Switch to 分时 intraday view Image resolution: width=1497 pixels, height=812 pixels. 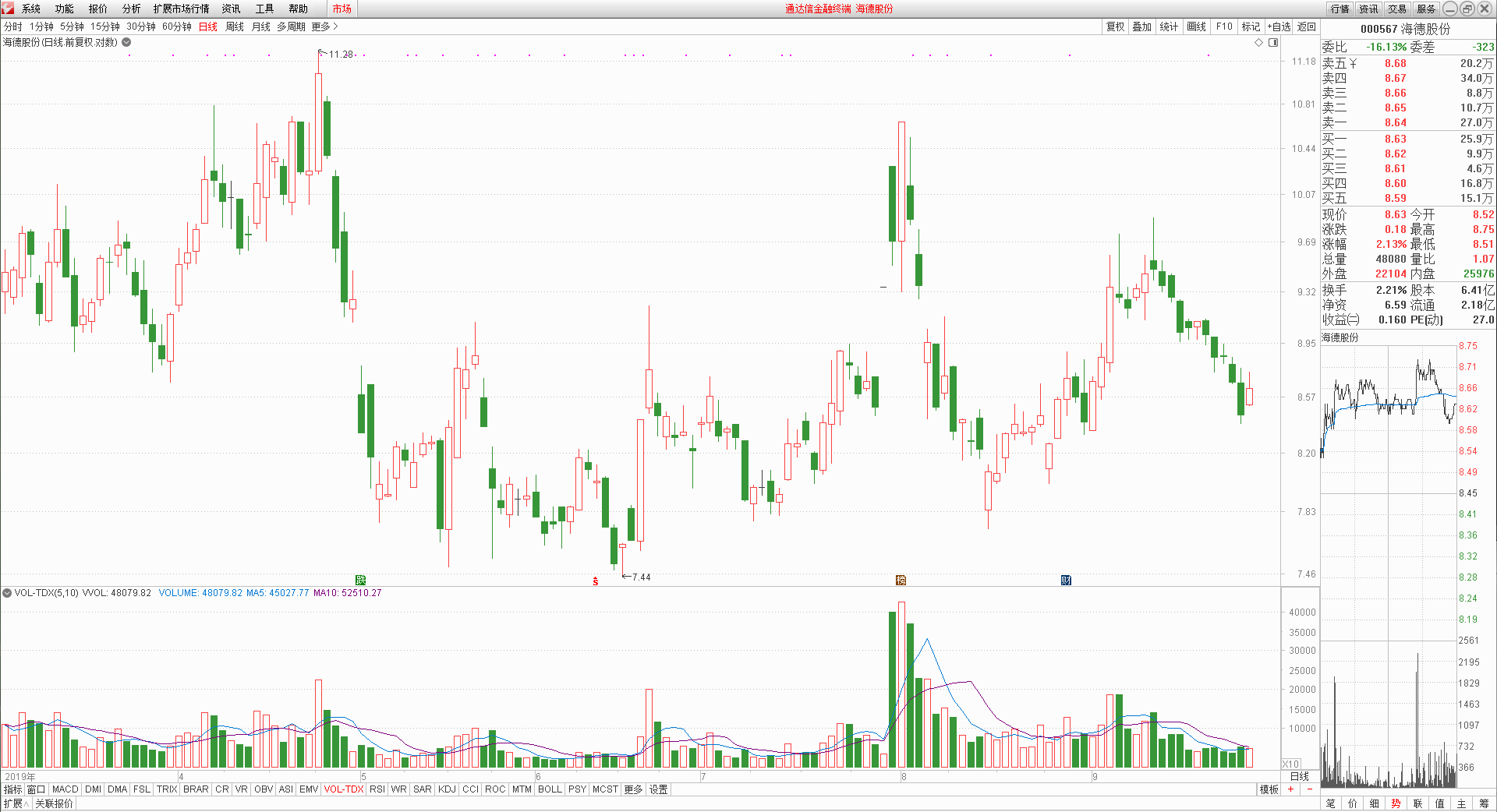[x=13, y=26]
